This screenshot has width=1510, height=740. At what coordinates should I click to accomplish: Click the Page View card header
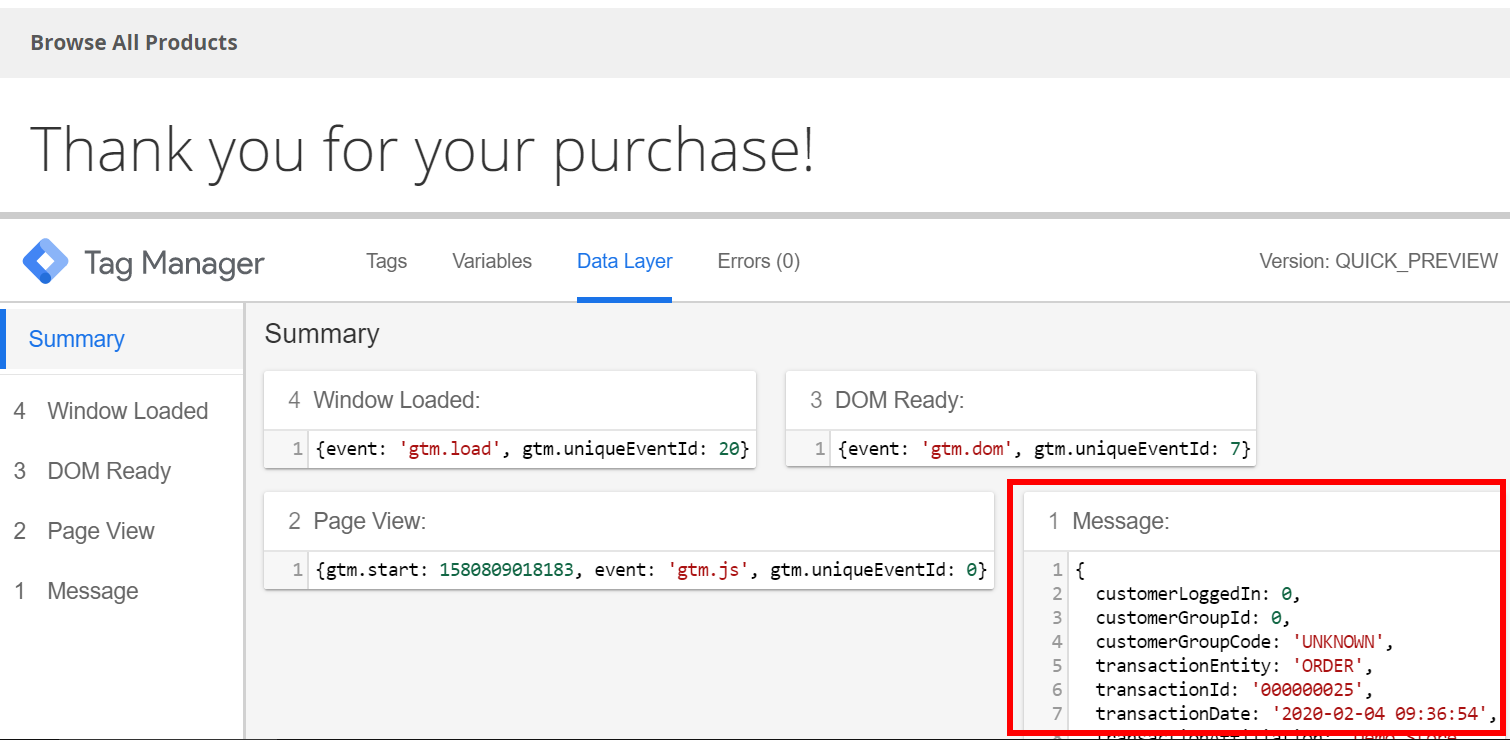tap(370, 520)
